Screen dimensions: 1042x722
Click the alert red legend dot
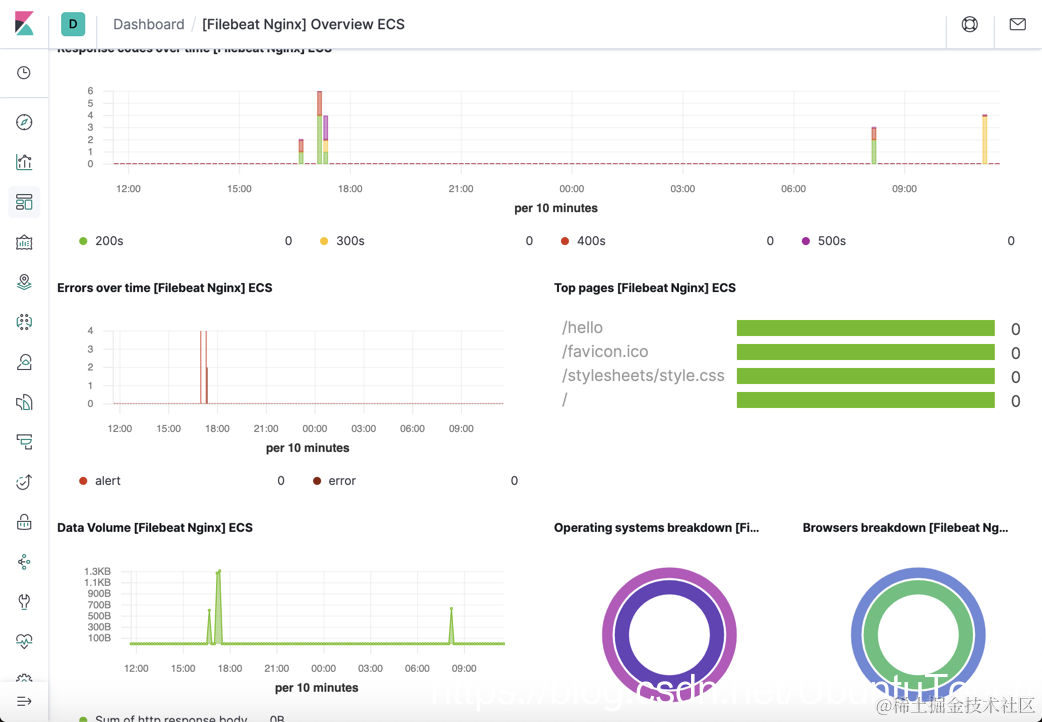(83, 481)
